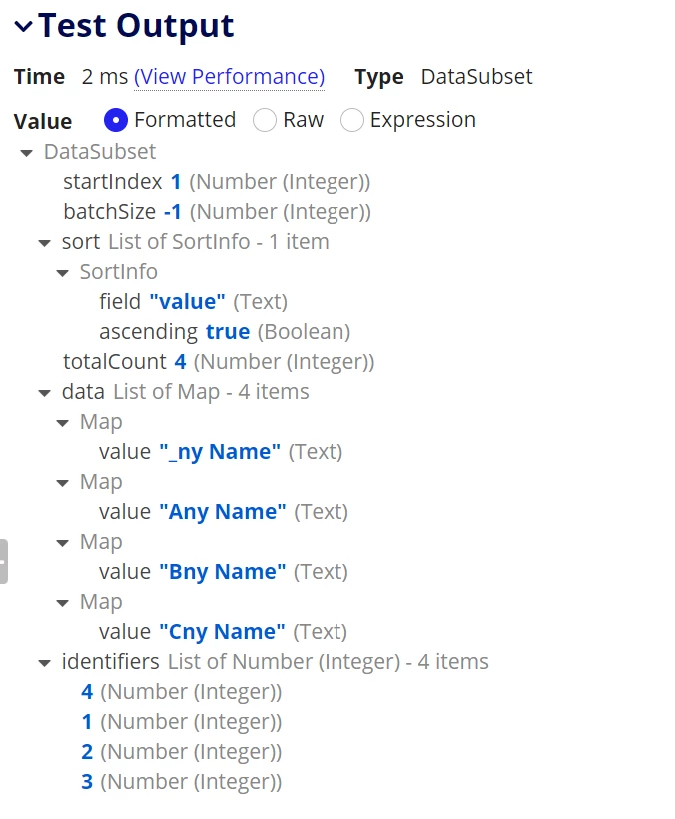Viewport: 675px width, 819px height.
Task: Collapse the Map containing "Any Name"
Action: click(63, 483)
